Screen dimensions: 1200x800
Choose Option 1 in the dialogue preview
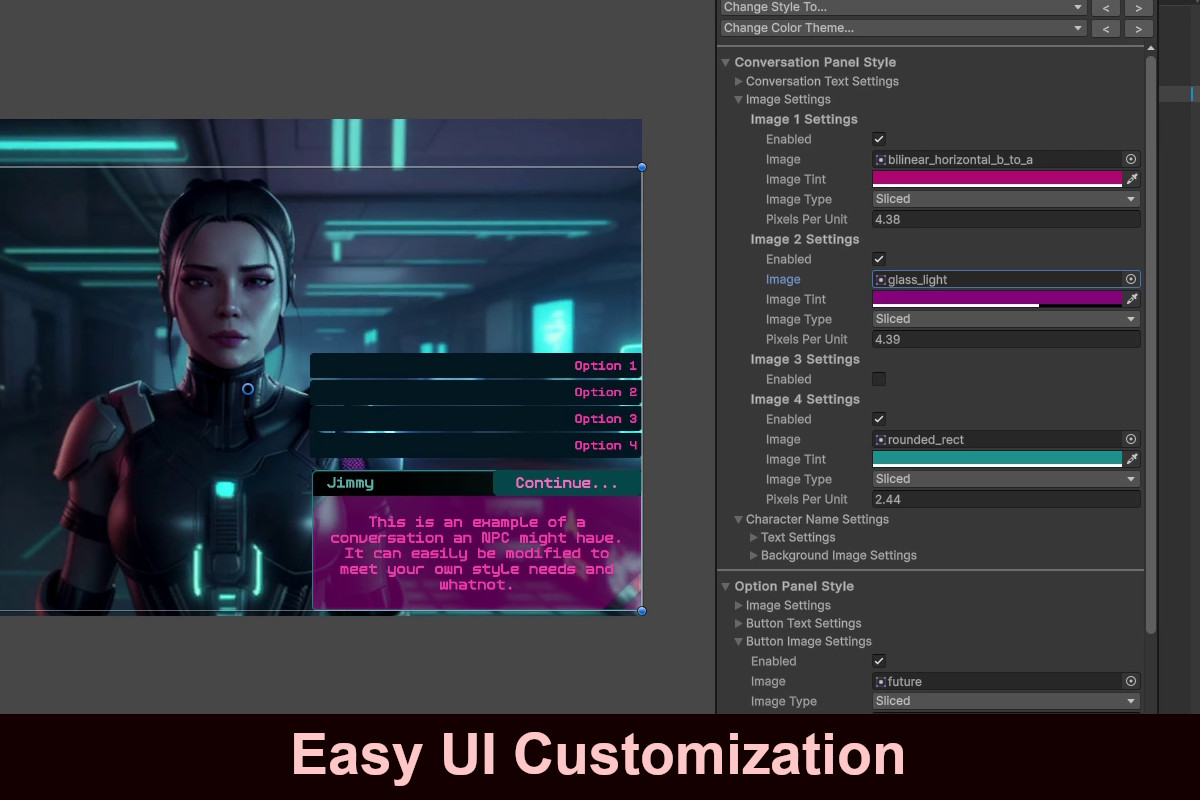475,366
